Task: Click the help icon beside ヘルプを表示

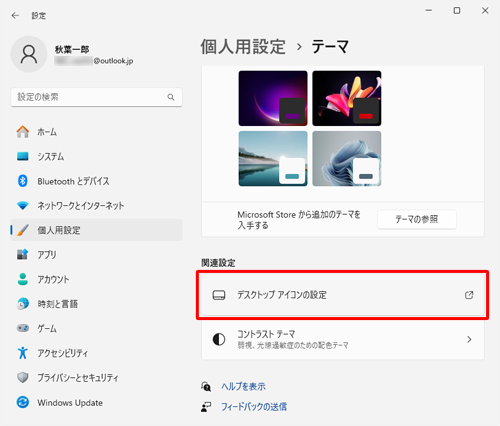Action: click(206, 386)
